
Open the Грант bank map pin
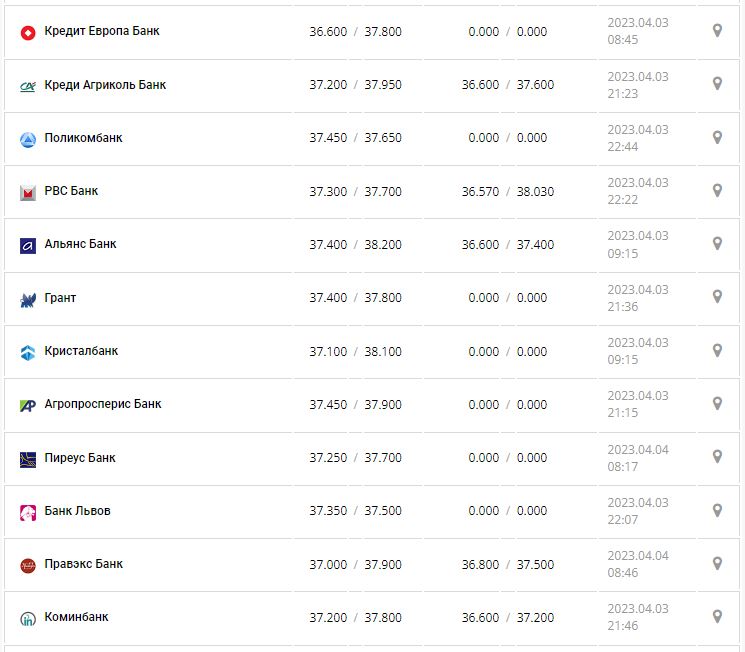tap(717, 297)
